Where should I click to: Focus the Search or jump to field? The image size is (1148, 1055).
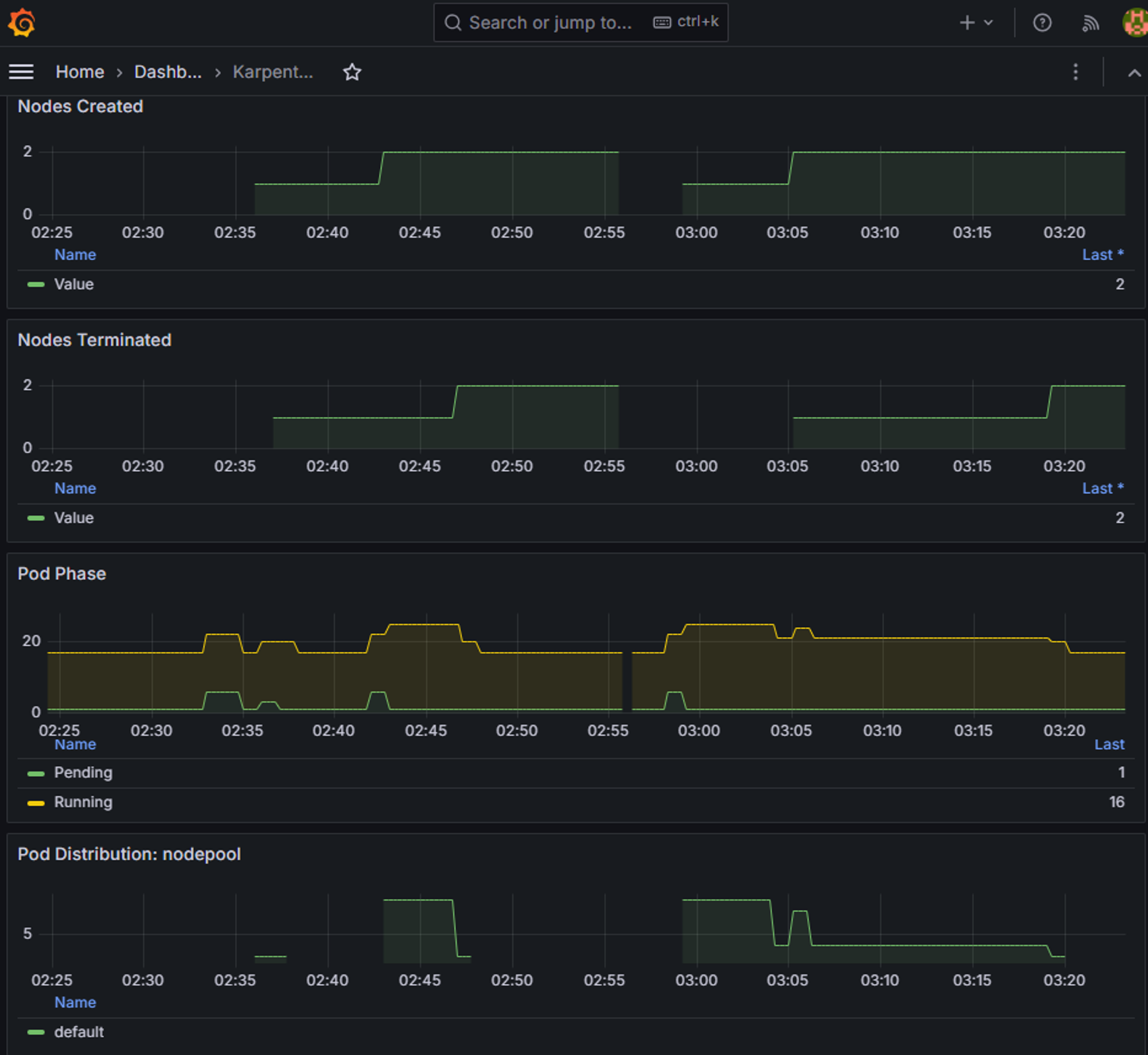click(x=581, y=23)
